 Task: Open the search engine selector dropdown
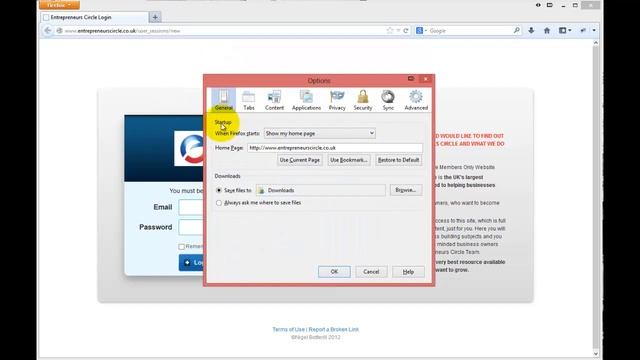pos(421,31)
